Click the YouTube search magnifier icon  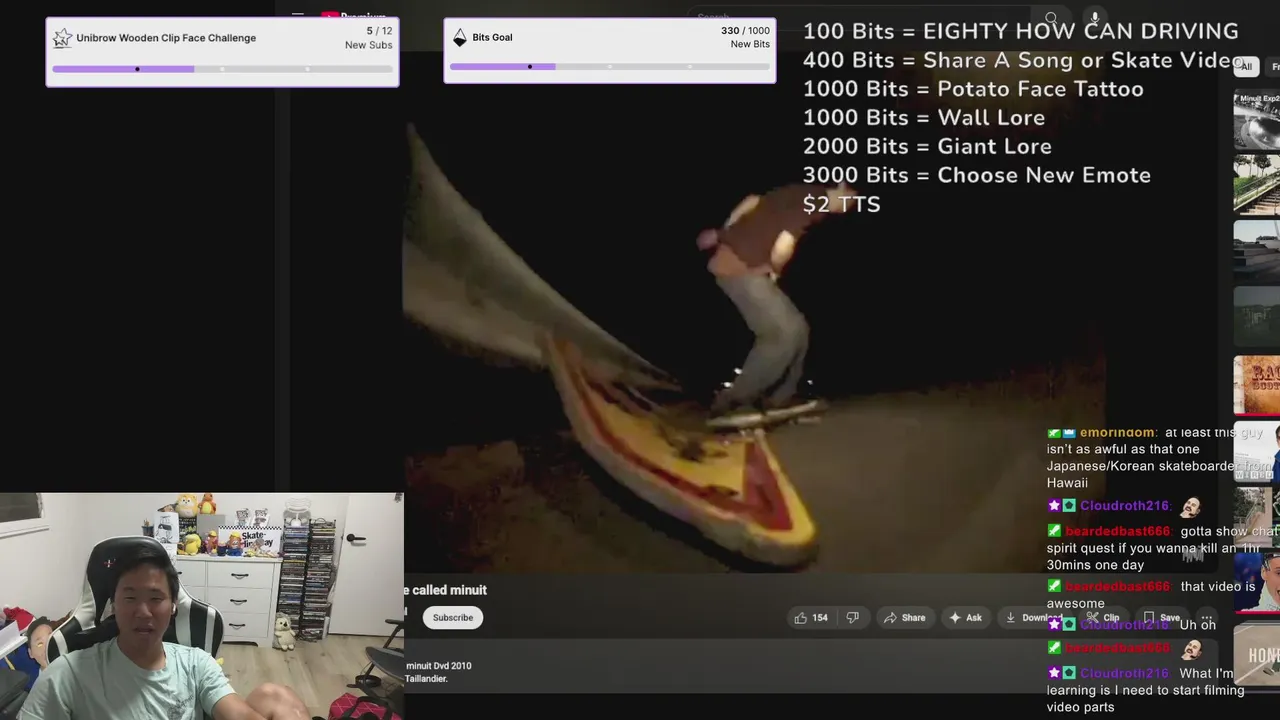(1051, 18)
